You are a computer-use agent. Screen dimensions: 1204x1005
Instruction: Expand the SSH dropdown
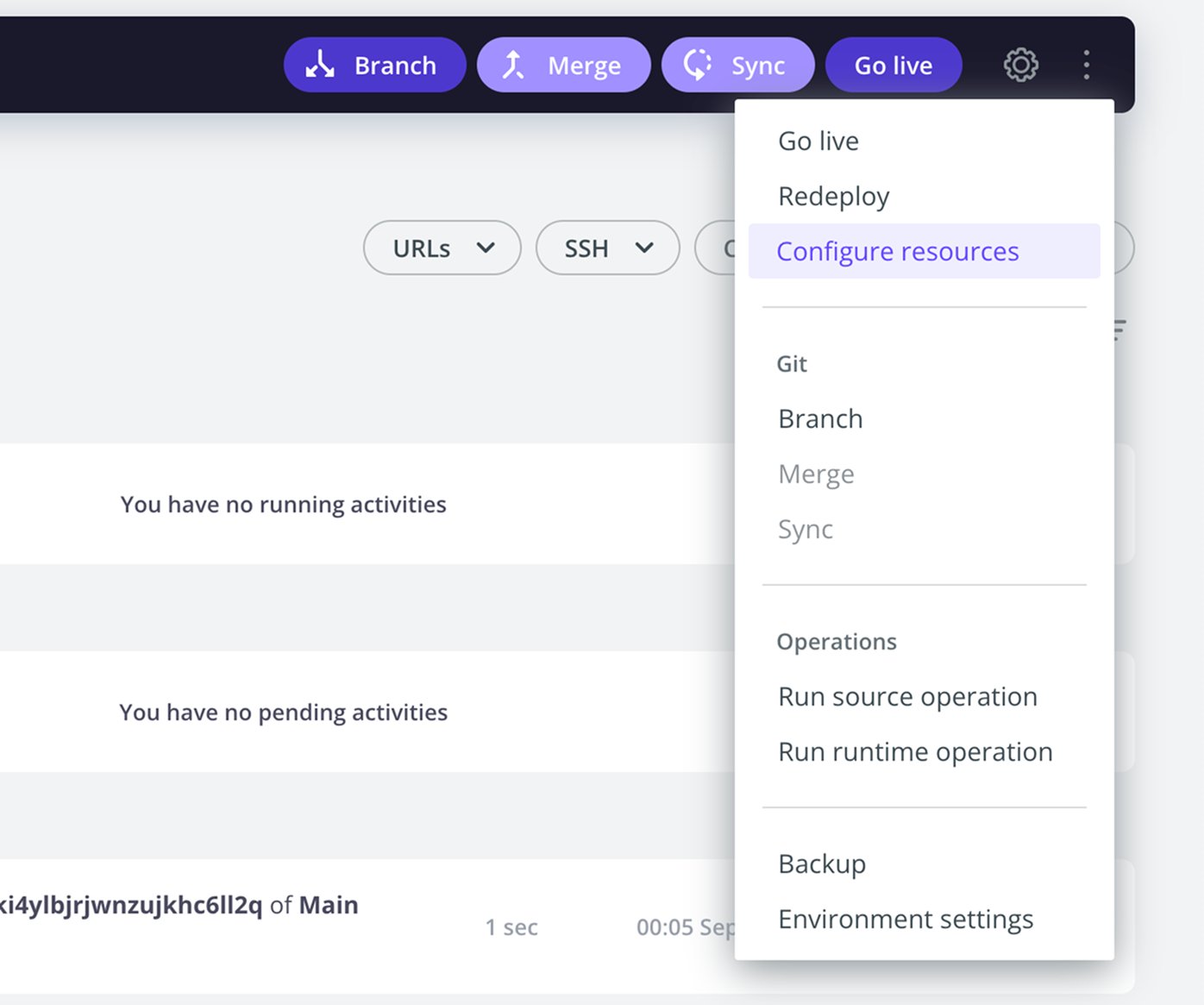pos(608,248)
